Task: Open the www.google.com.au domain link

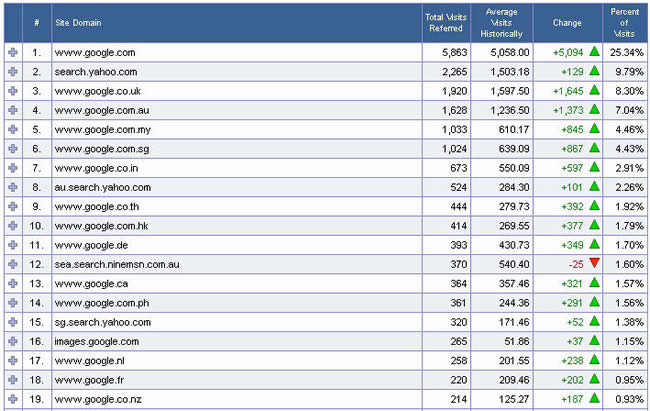Action: 102,110
